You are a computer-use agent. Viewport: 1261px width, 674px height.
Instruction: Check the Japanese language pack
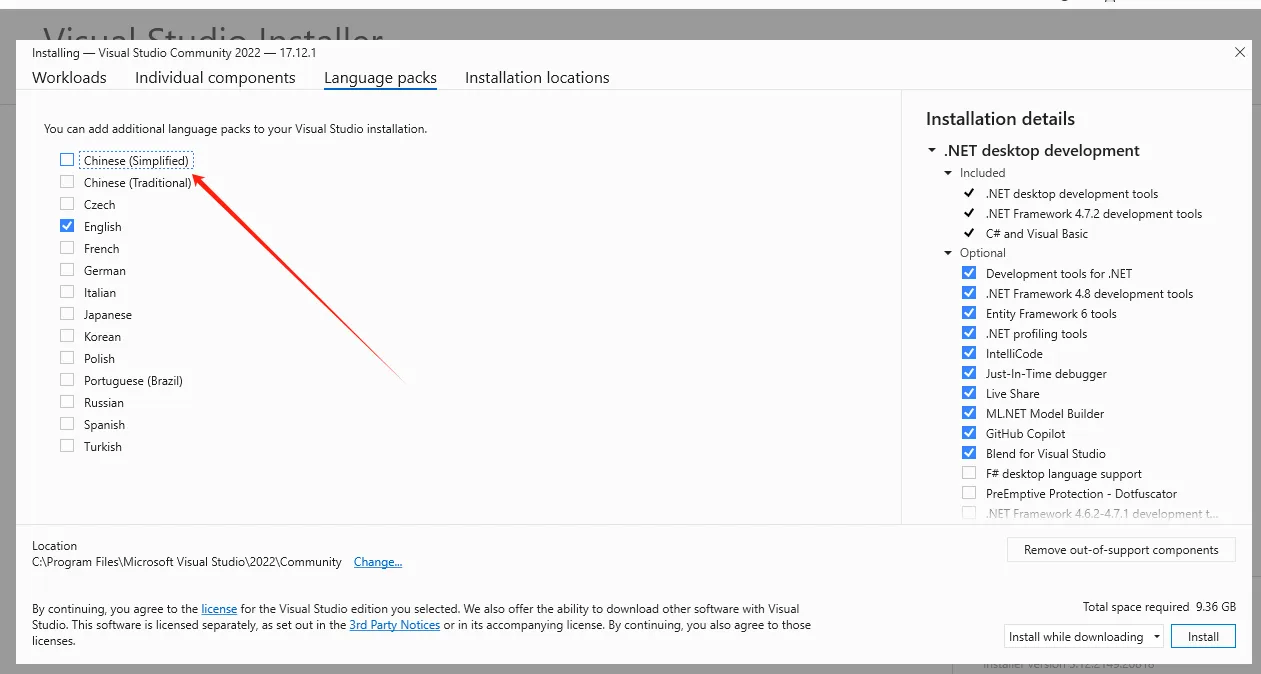coord(67,314)
